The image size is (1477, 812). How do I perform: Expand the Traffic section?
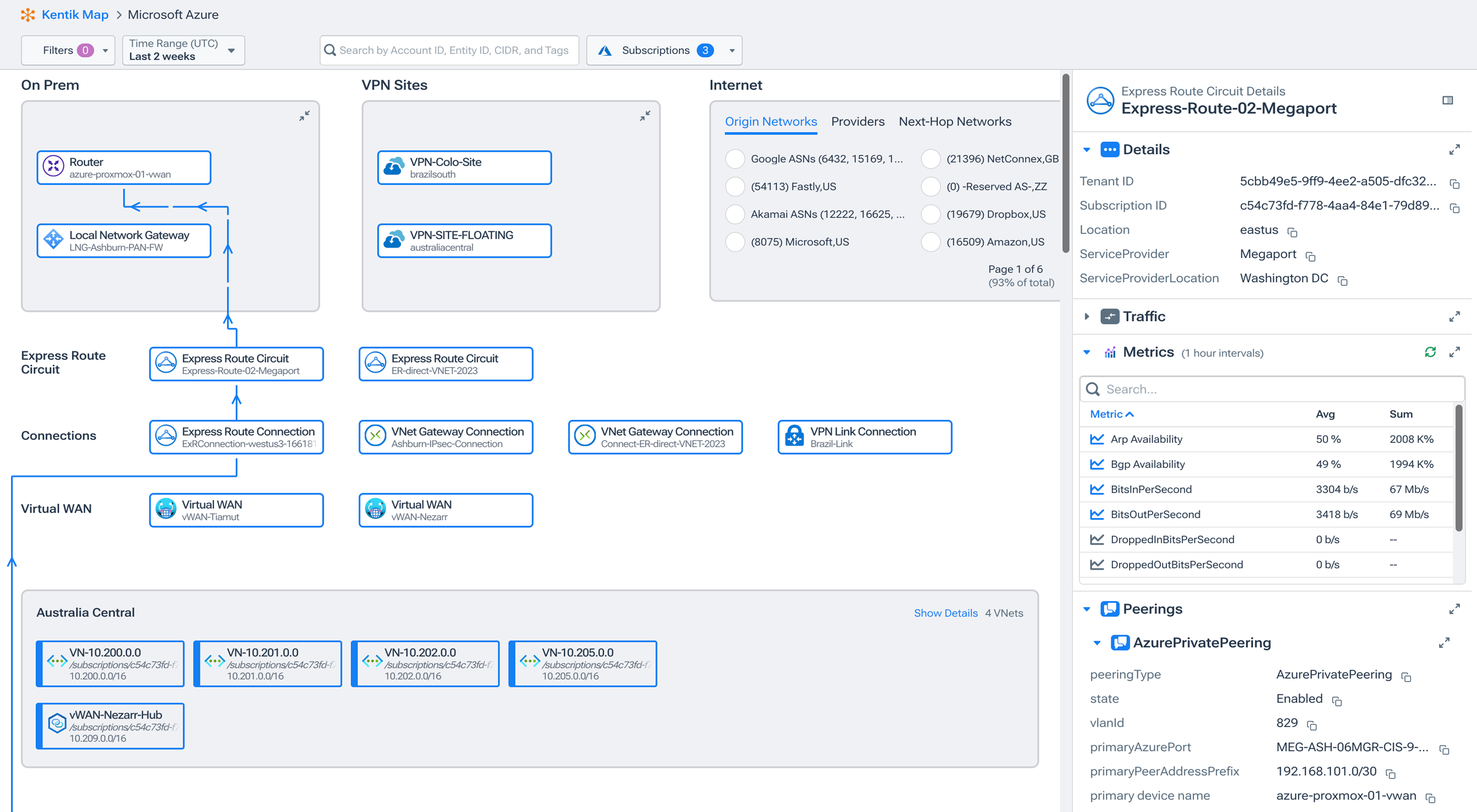[x=1087, y=317]
